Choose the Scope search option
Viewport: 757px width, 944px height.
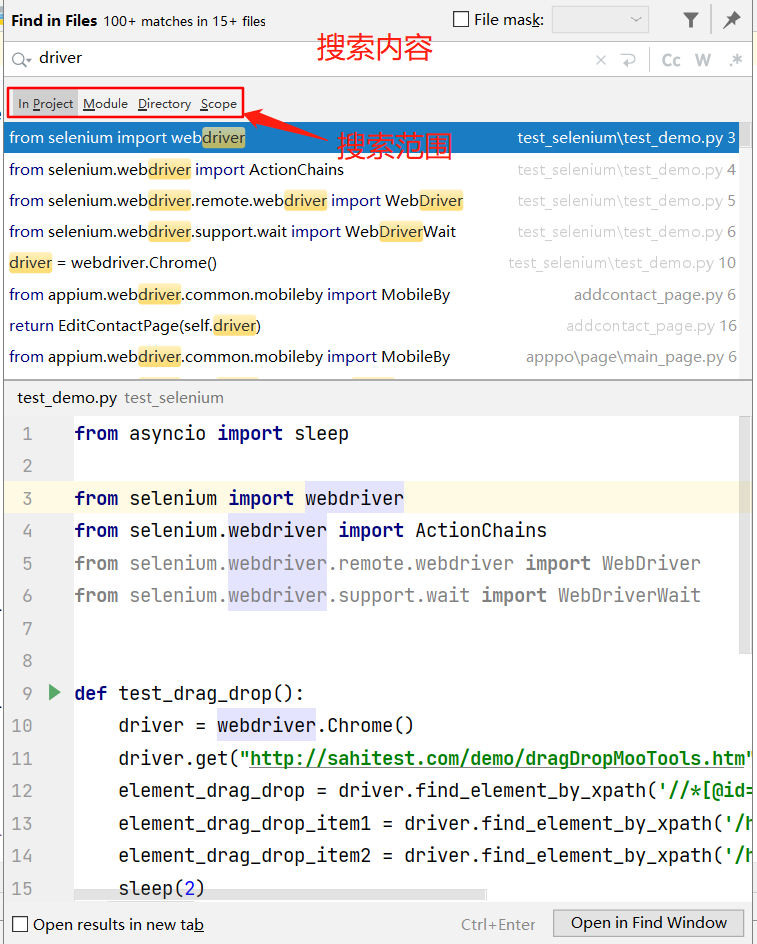[x=218, y=103]
